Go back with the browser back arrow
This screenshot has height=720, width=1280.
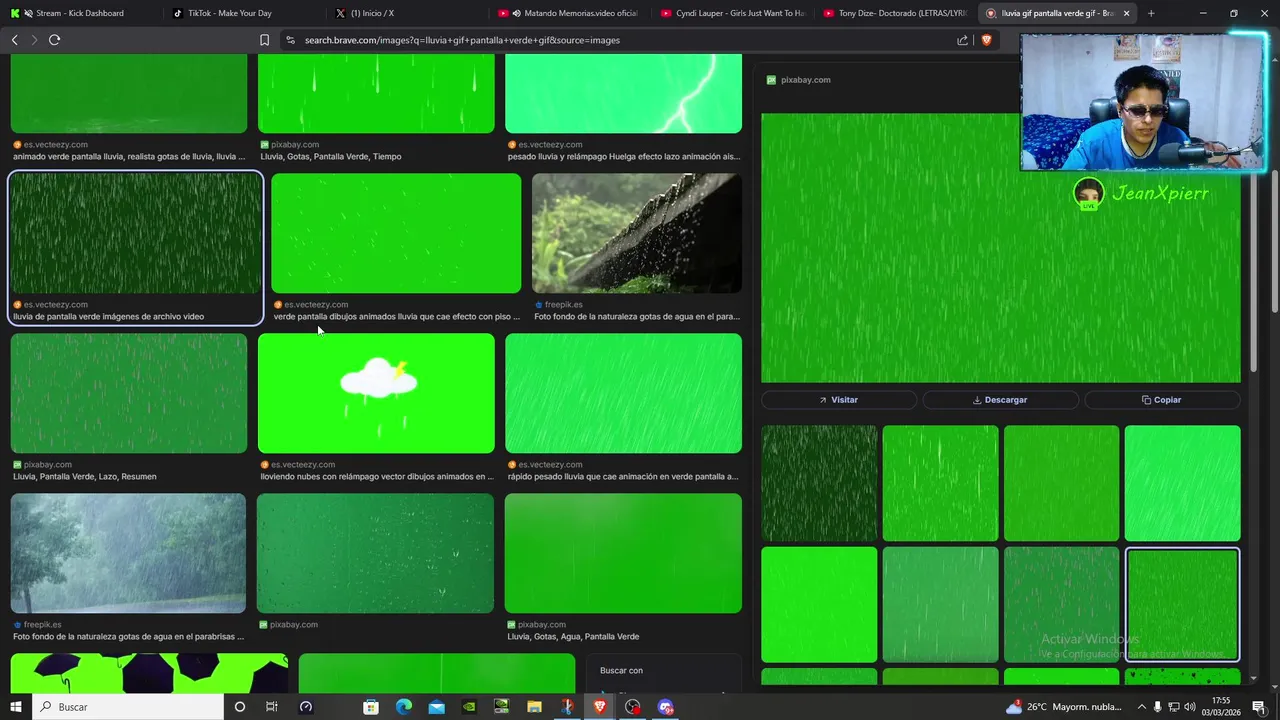tap(14, 40)
